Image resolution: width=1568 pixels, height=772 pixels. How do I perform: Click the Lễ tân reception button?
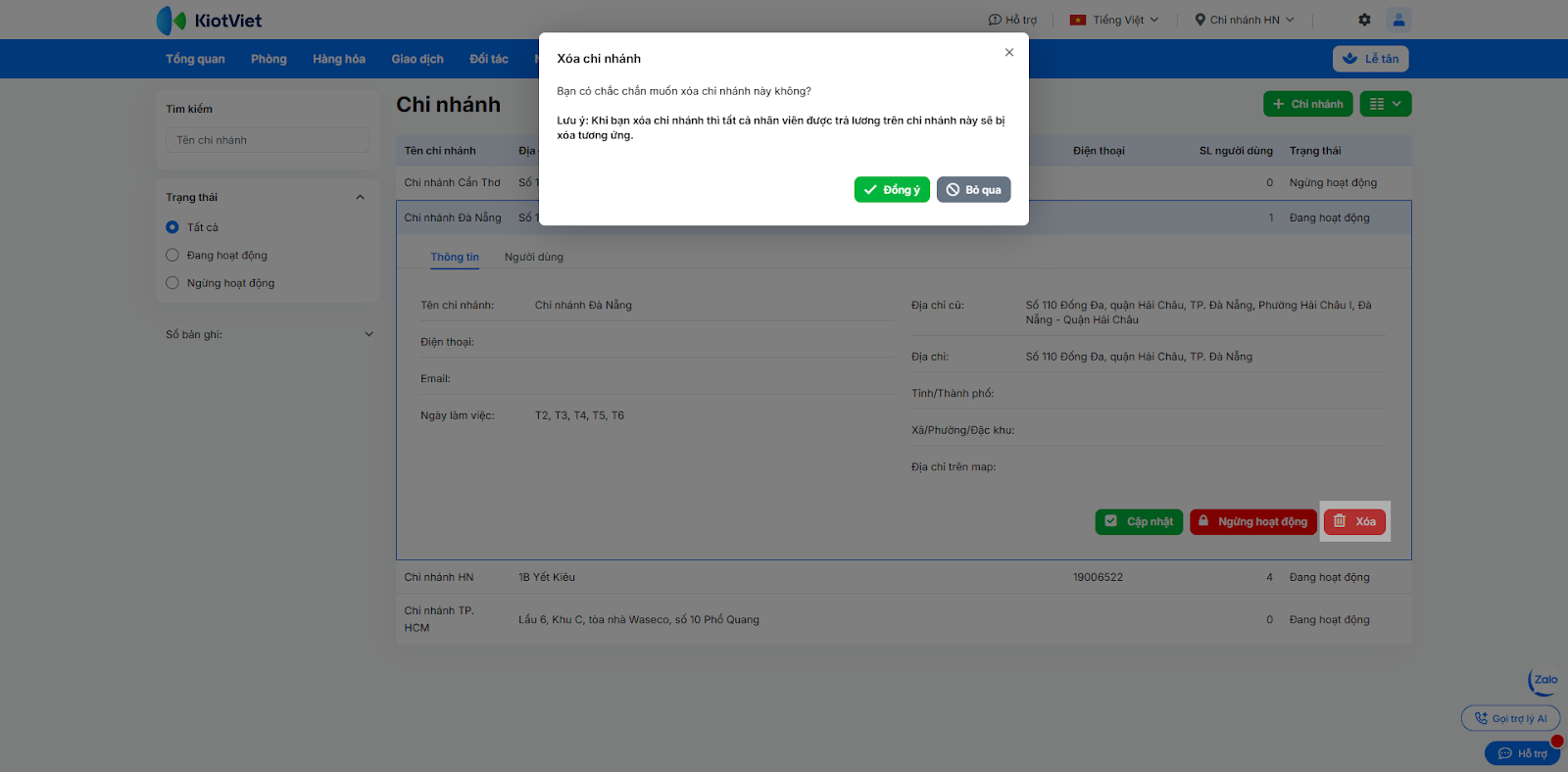[x=1370, y=59]
